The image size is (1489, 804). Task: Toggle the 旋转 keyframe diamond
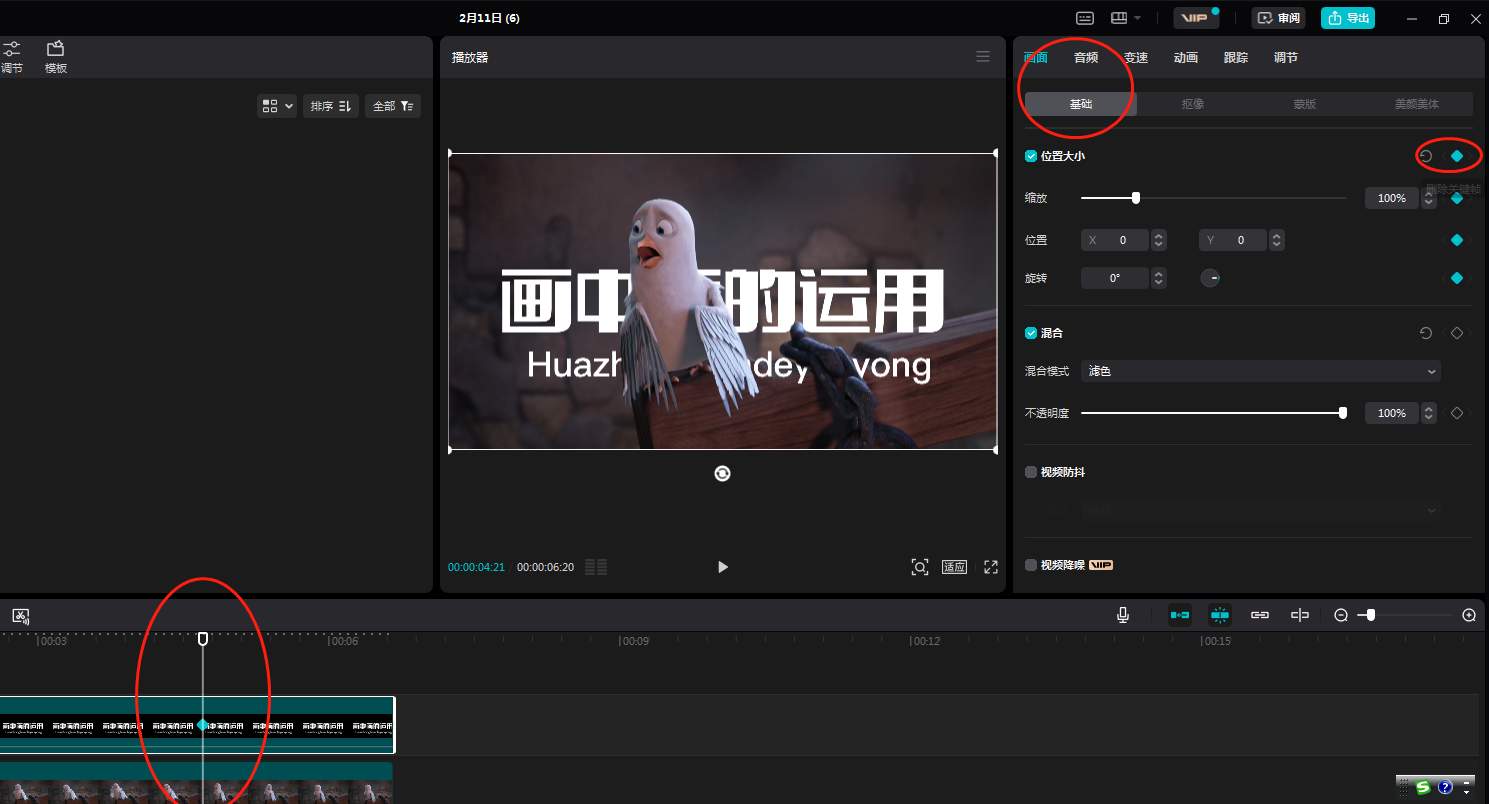click(1457, 278)
